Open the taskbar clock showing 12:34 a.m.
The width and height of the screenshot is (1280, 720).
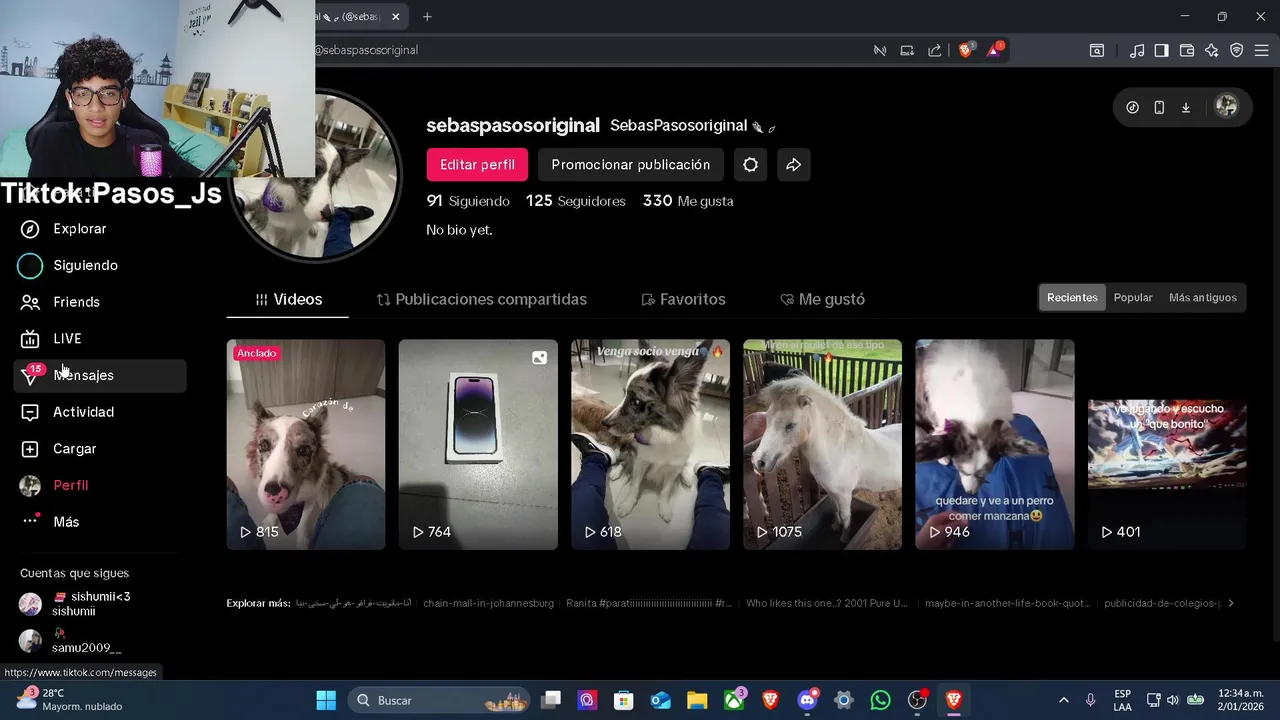[1240, 700]
